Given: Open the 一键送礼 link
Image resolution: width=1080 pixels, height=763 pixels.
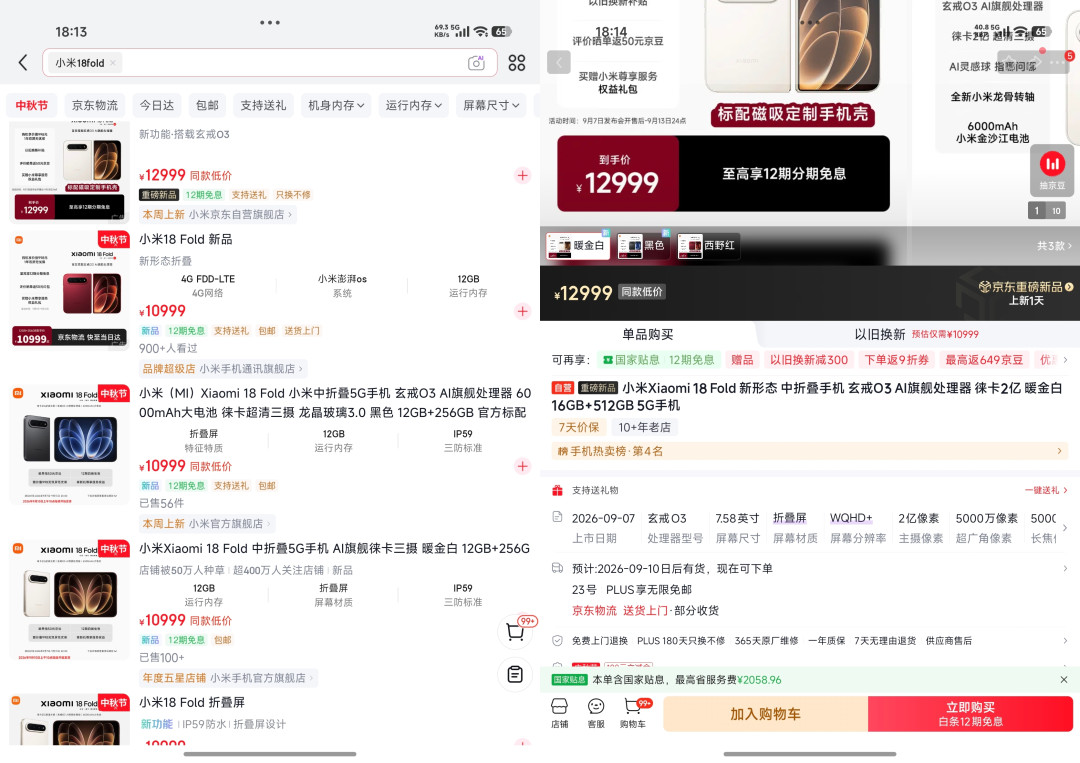Looking at the screenshot, I should coord(1046,490).
